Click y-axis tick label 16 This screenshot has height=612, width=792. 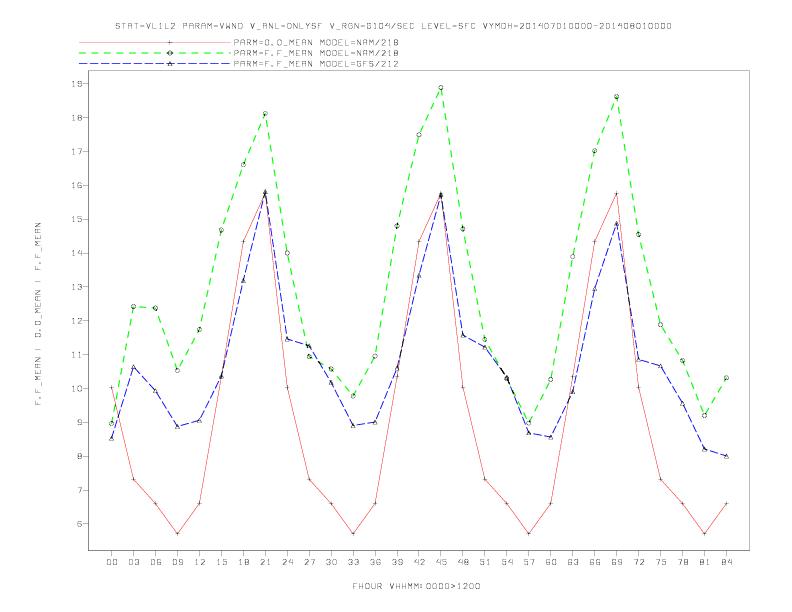pyautogui.click(x=76, y=185)
